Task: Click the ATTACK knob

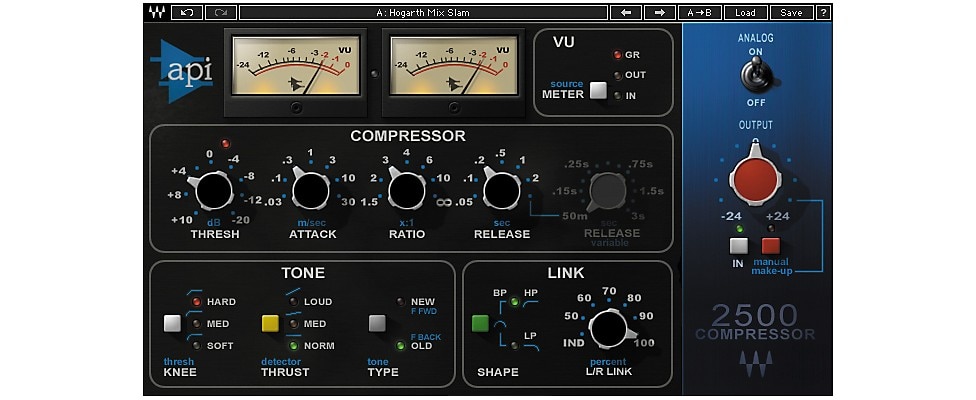Action: point(311,191)
